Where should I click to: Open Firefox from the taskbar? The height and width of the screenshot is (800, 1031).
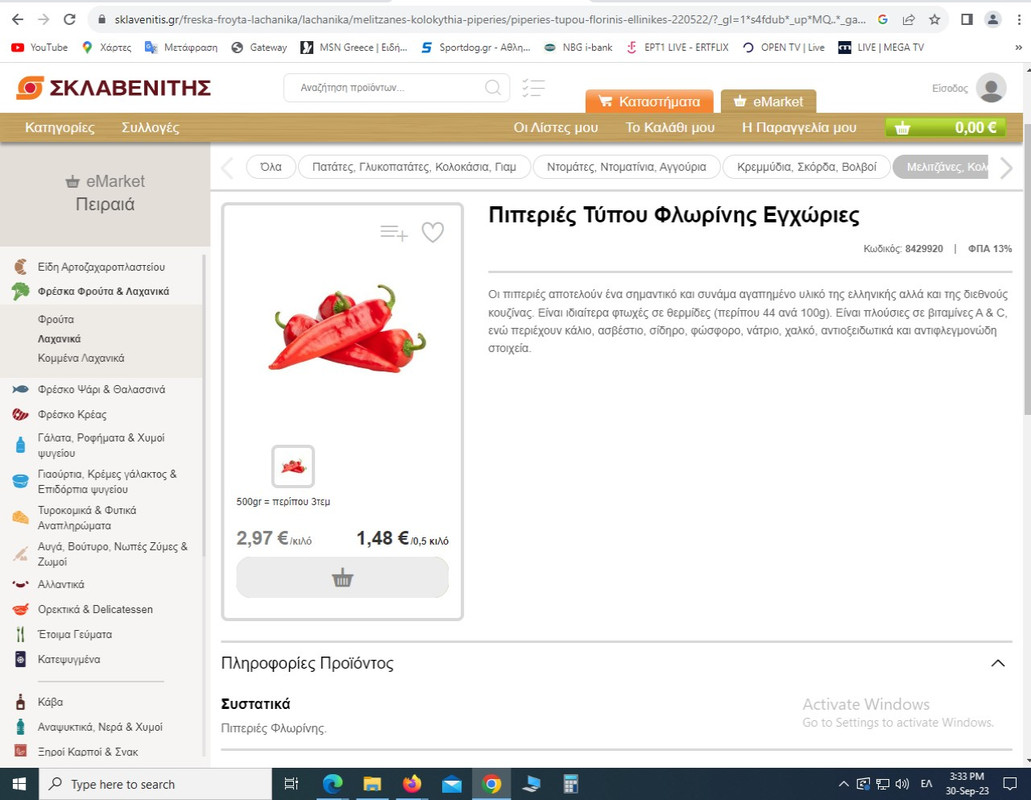[412, 784]
